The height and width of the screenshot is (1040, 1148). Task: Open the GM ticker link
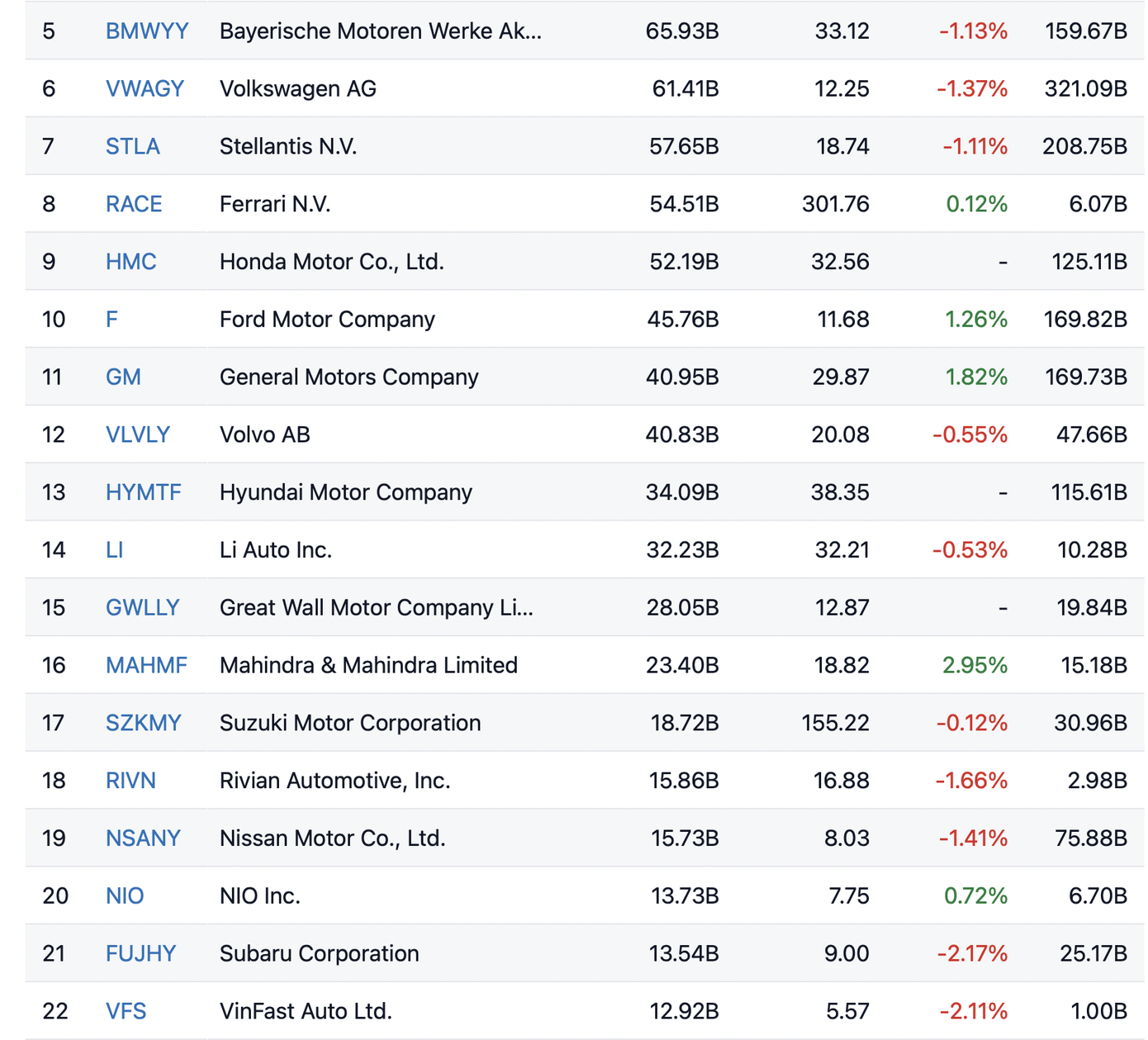tap(123, 377)
